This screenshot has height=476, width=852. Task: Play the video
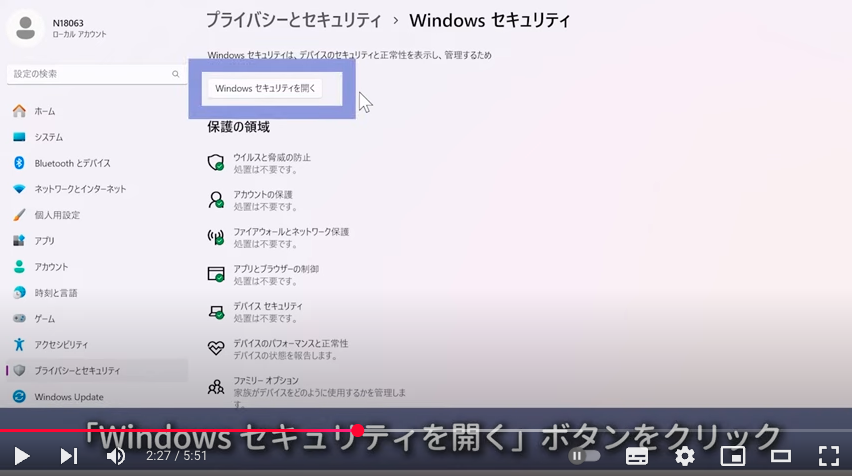[22, 456]
